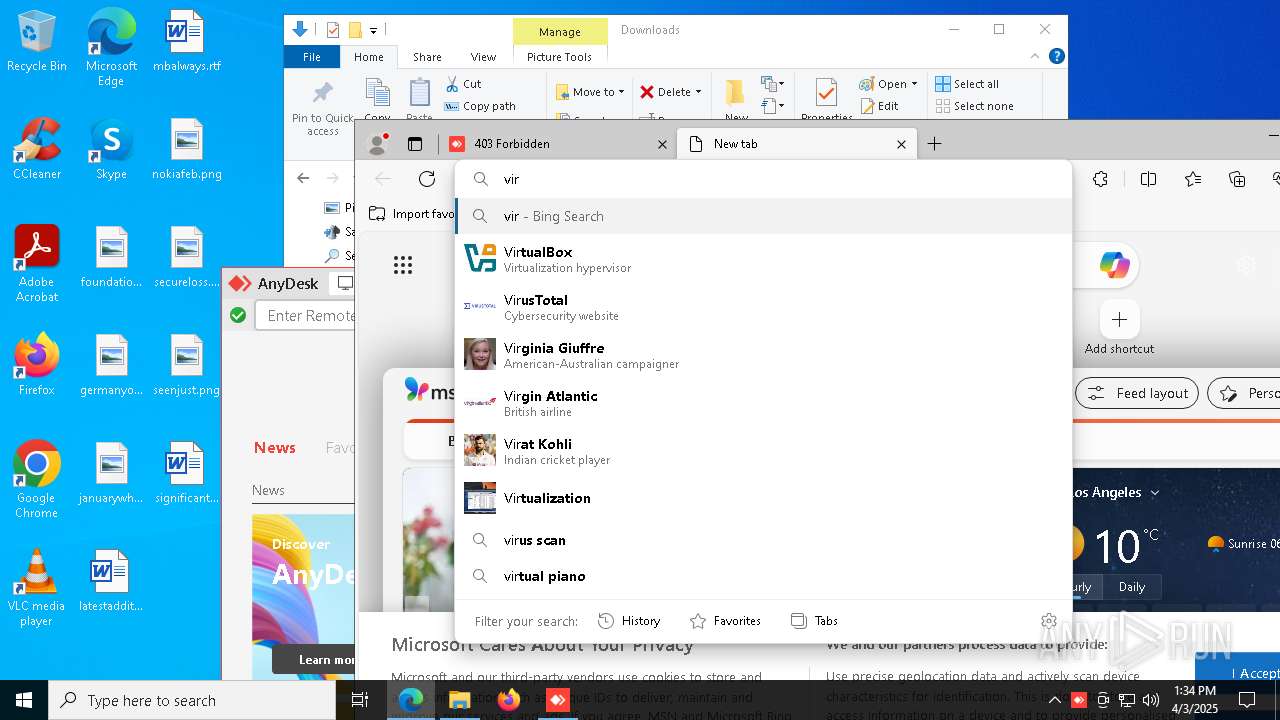The height and width of the screenshot is (720, 1280).
Task: Select latestaddit... document on desktop
Action: [111, 582]
